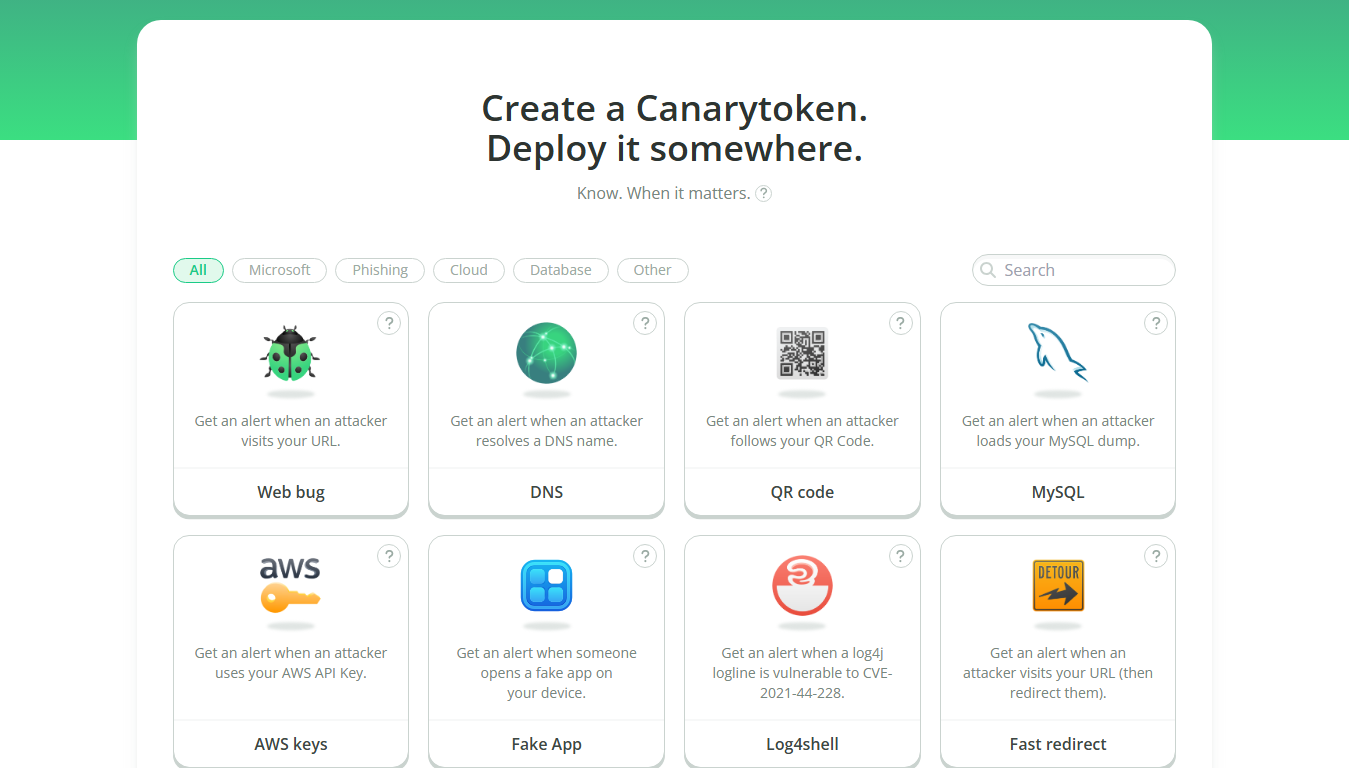Click the 'Create a Canarytoken.' heading
1349x768 pixels.
[x=675, y=108]
